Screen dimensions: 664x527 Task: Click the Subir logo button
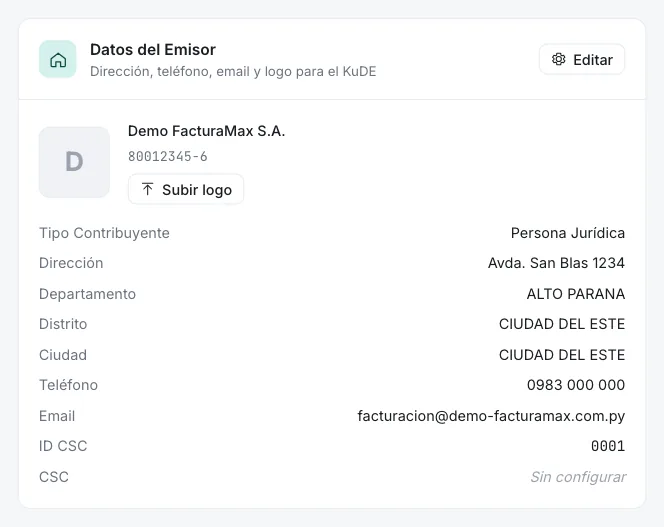click(x=186, y=189)
